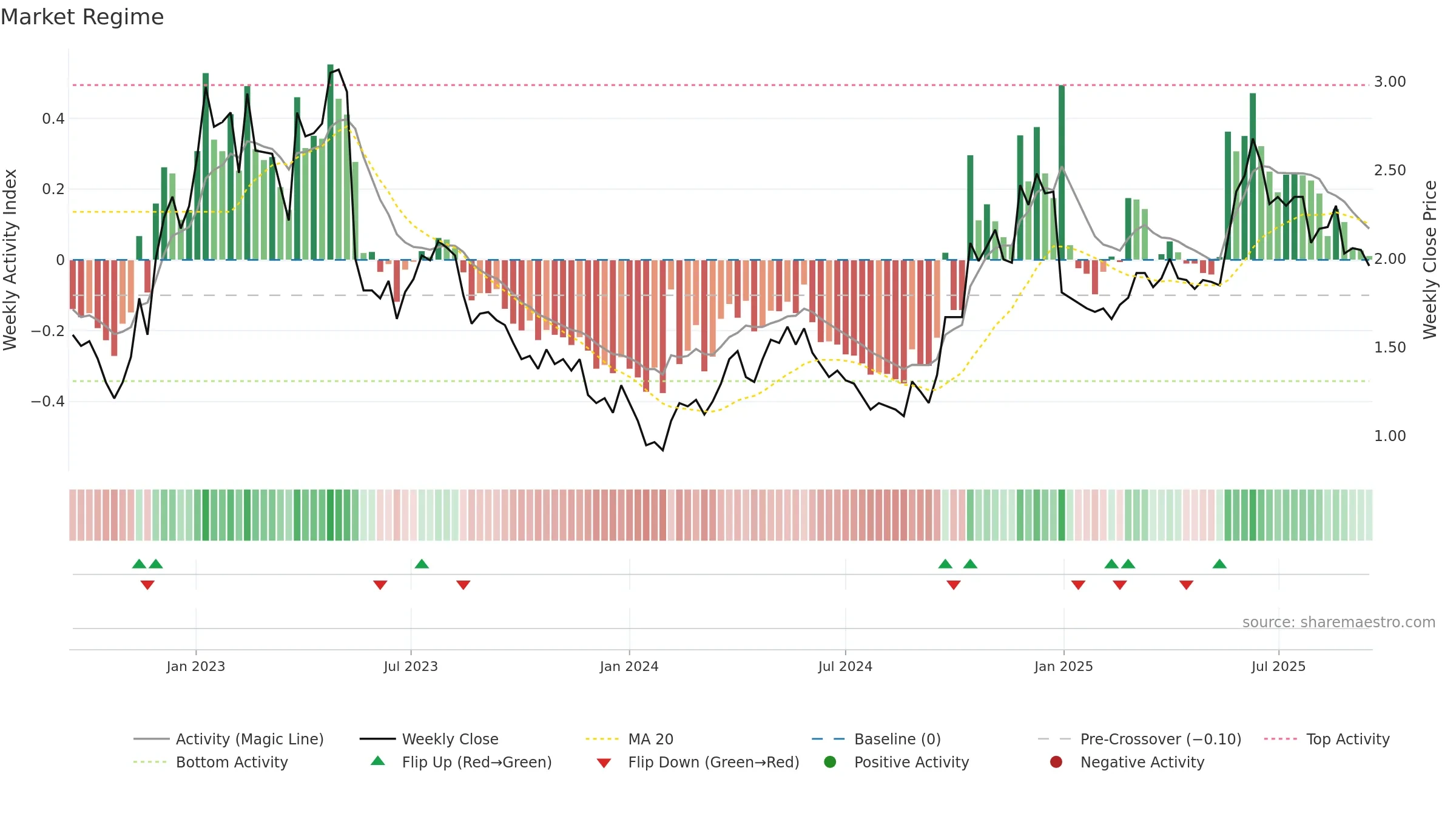
Task: Toggle the Flip Up (Red→Green) legend entry
Action: point(461,762)
